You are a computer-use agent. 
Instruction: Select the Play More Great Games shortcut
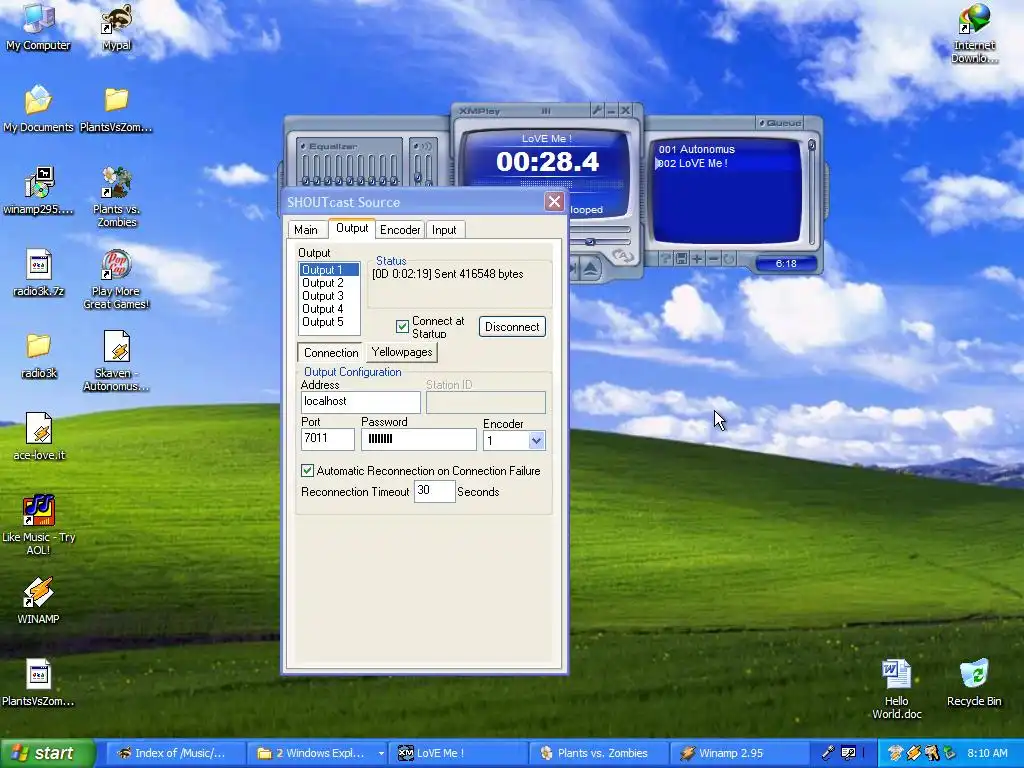coord(116,279)
